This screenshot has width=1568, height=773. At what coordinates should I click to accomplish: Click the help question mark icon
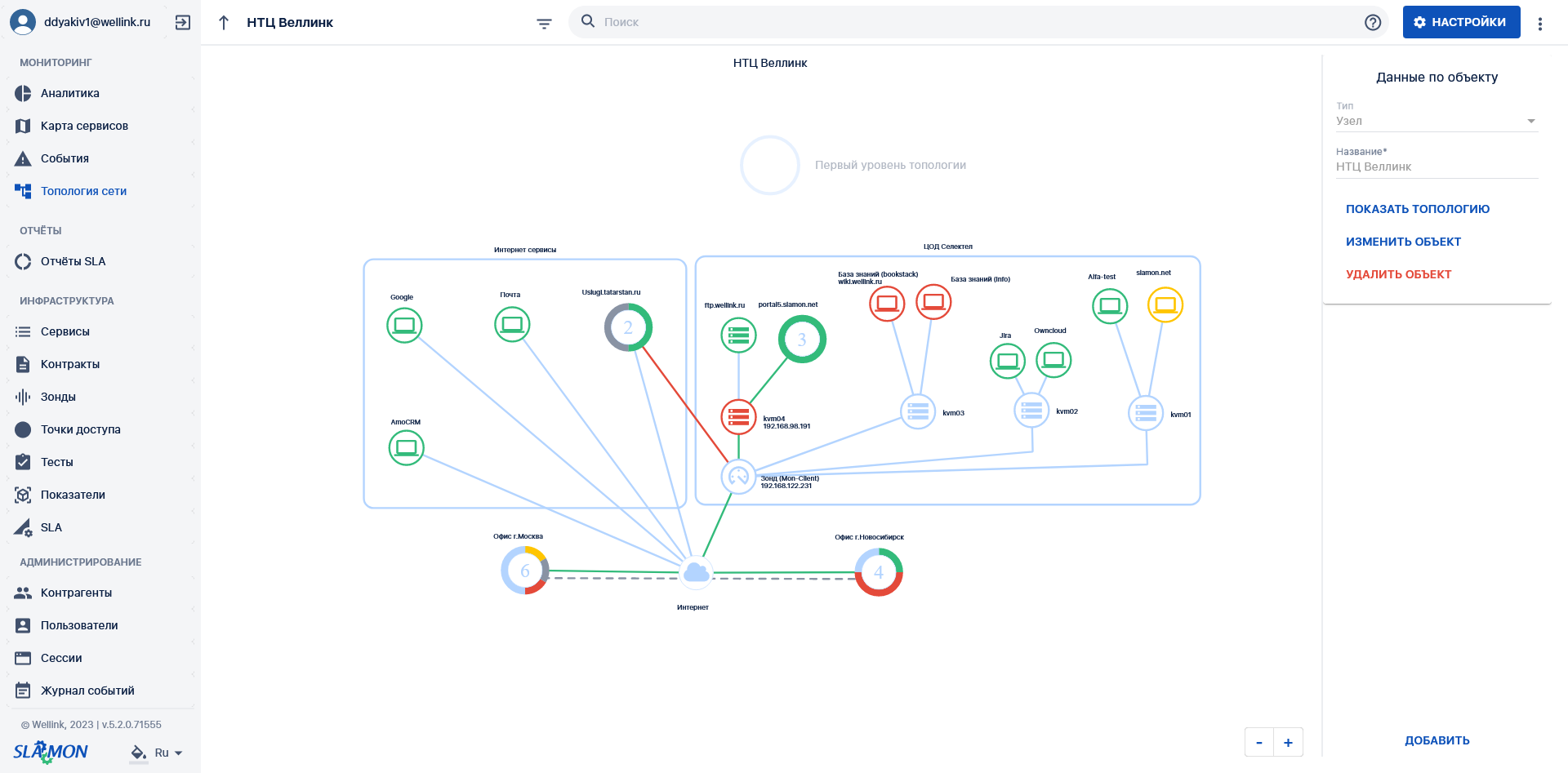coord(1373,22)
